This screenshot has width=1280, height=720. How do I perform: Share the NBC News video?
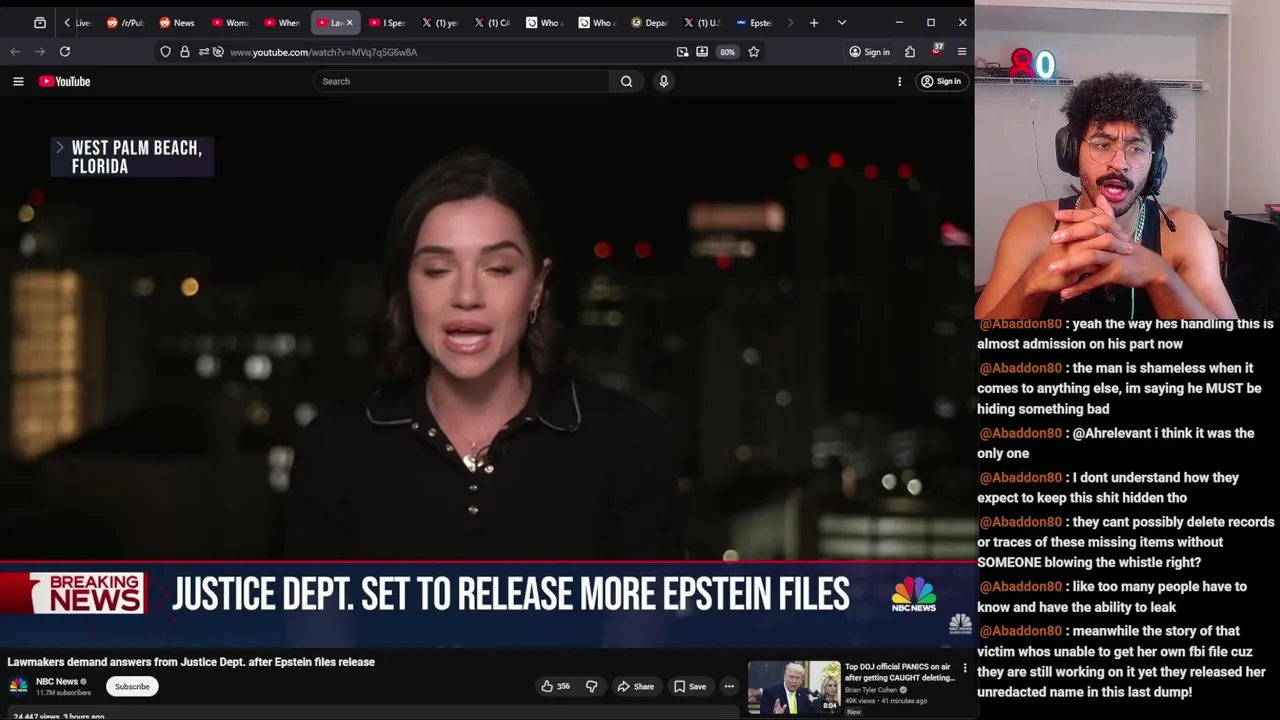pyautogui.click(x=635, y=686)
